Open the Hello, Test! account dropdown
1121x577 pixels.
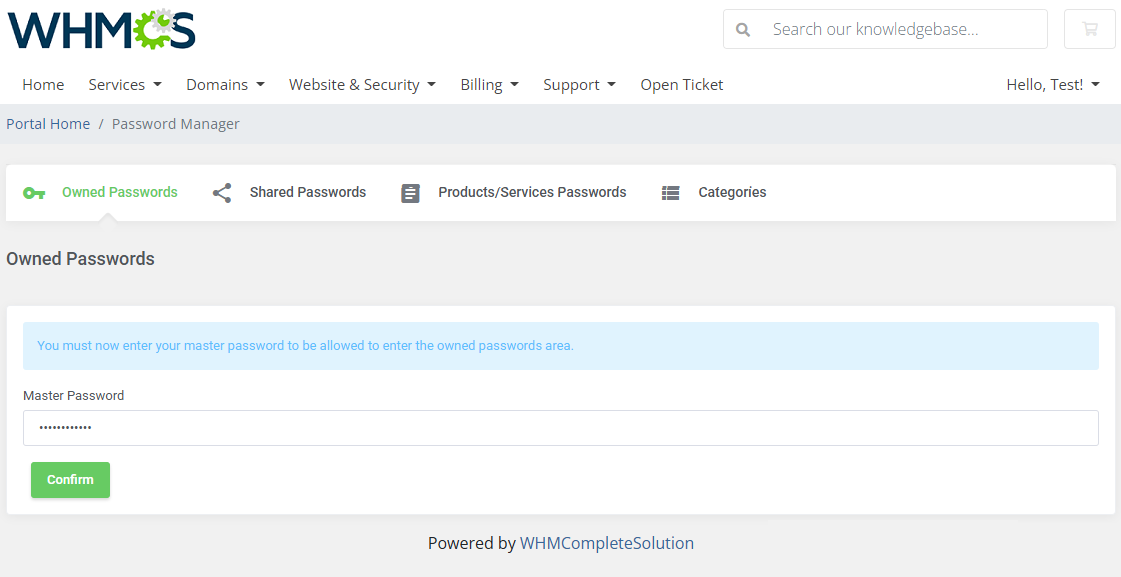(1052, 84)
